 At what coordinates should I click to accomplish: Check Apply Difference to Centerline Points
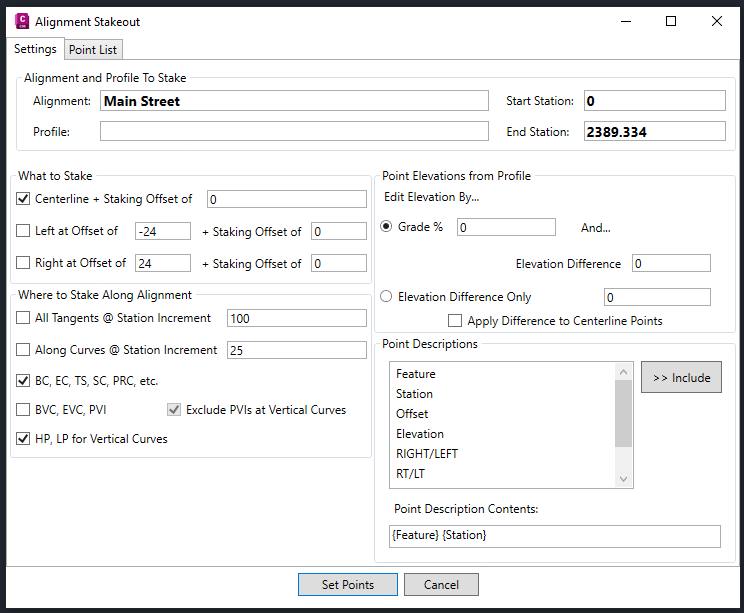pyautogui.click(x=455, y=321)
